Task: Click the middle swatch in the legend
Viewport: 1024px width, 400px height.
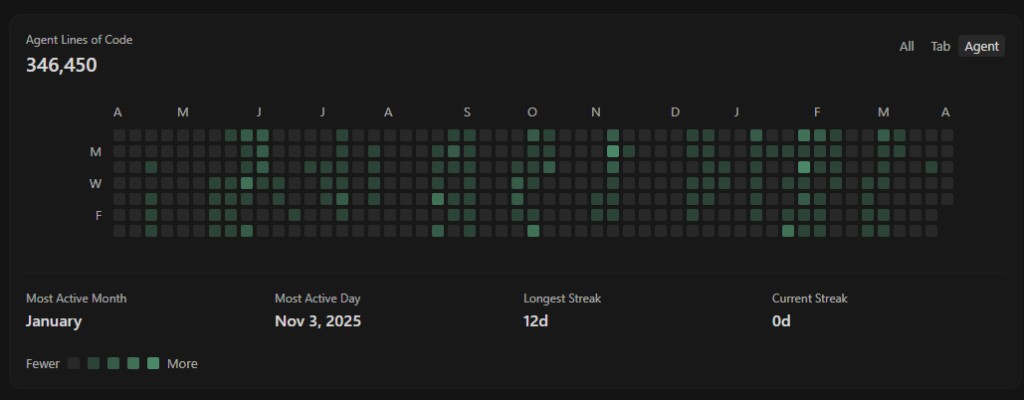Action: (x=113, y=363)
